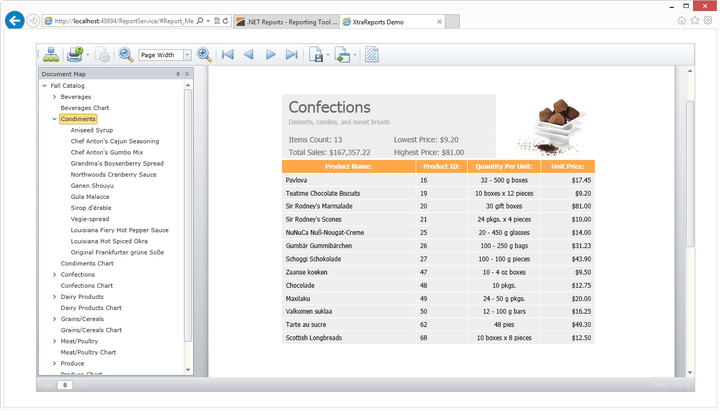The width and height of the screenshot is (720, 411).
Task: Click the watermark page icon in toolbar
Action: click(372, 55)
